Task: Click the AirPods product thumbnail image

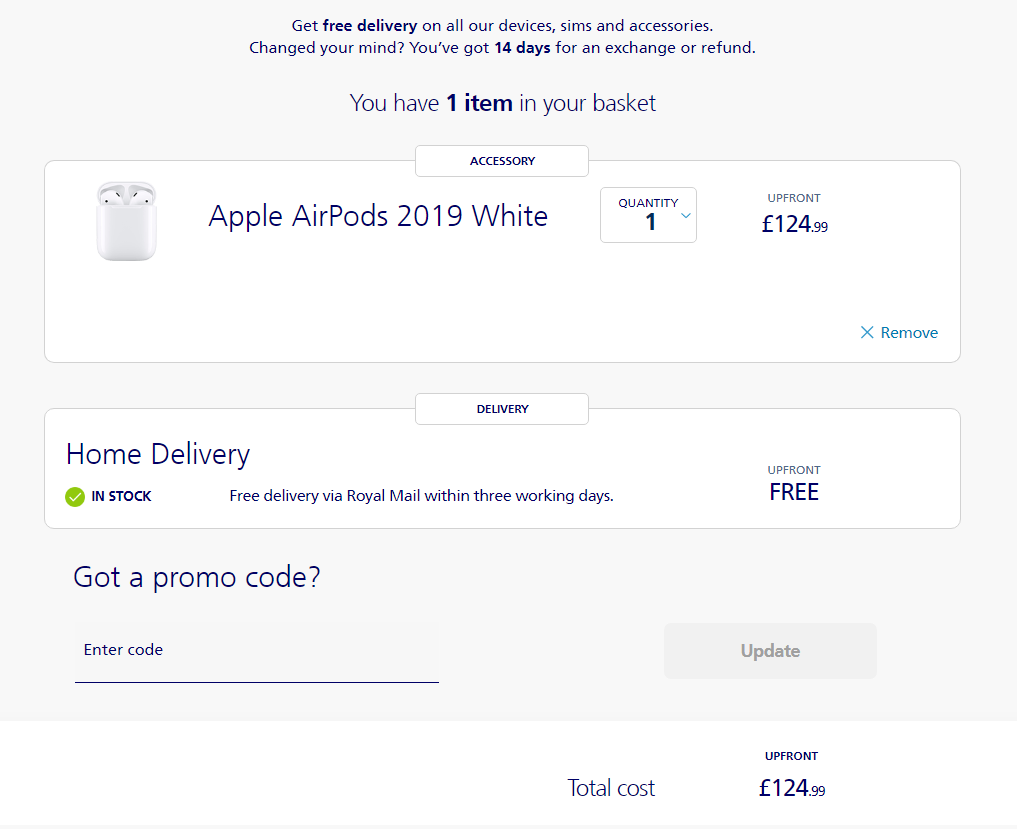Action: coord(126,221)
